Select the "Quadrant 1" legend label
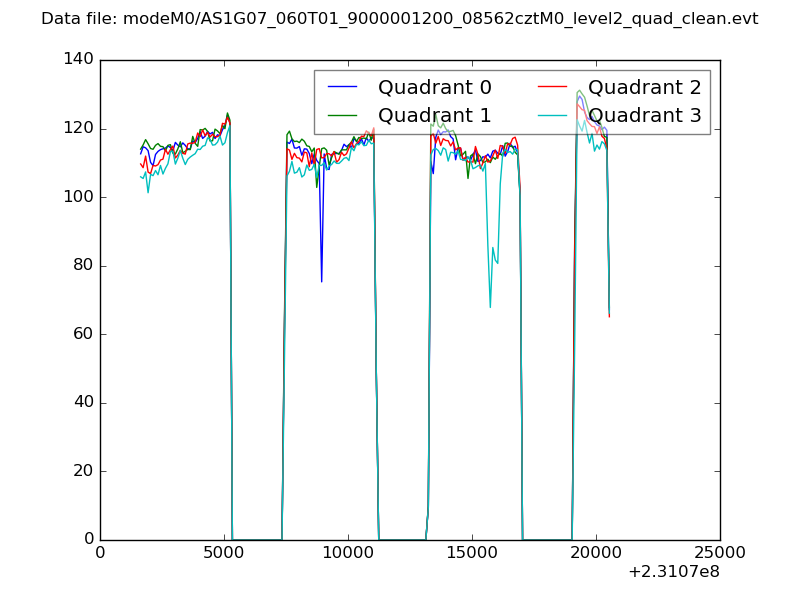Screen dimensions: 800x600 click(x=434, y=116)
